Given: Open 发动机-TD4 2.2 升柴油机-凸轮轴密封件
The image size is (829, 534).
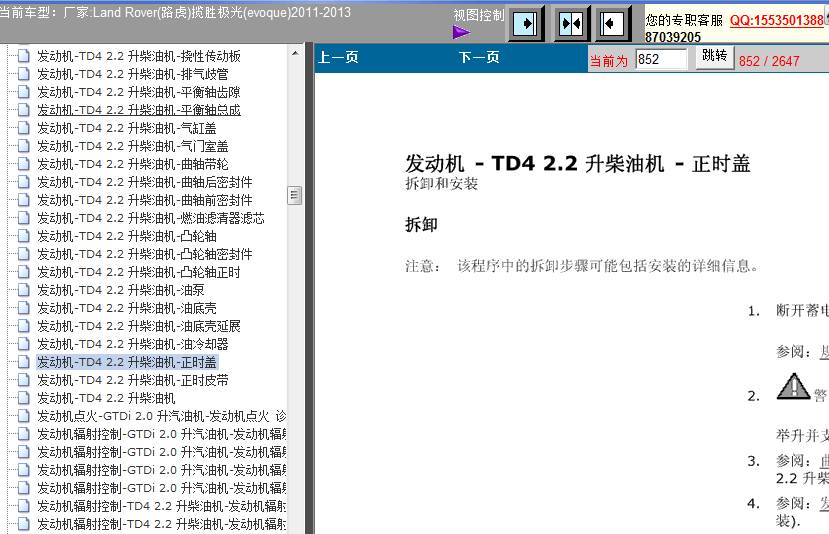Looking at the screenshot, I should pos(144,254).
